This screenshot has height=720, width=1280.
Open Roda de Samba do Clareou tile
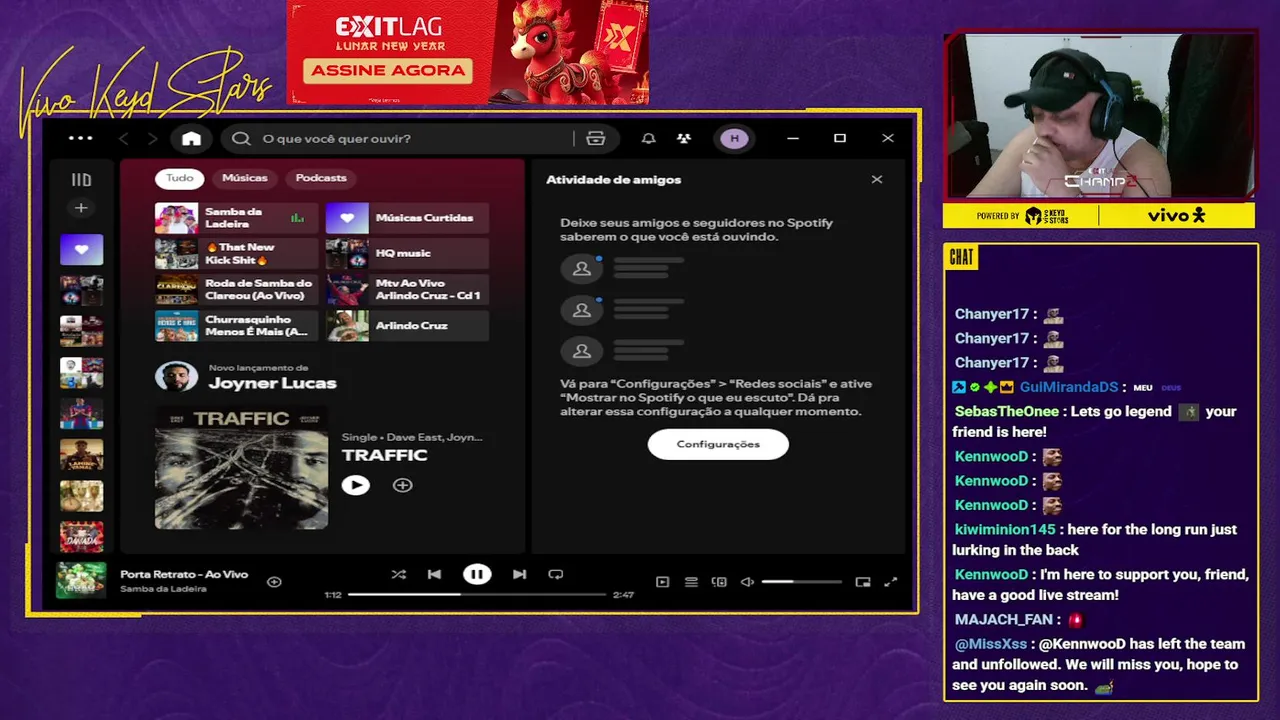[236, 290]
